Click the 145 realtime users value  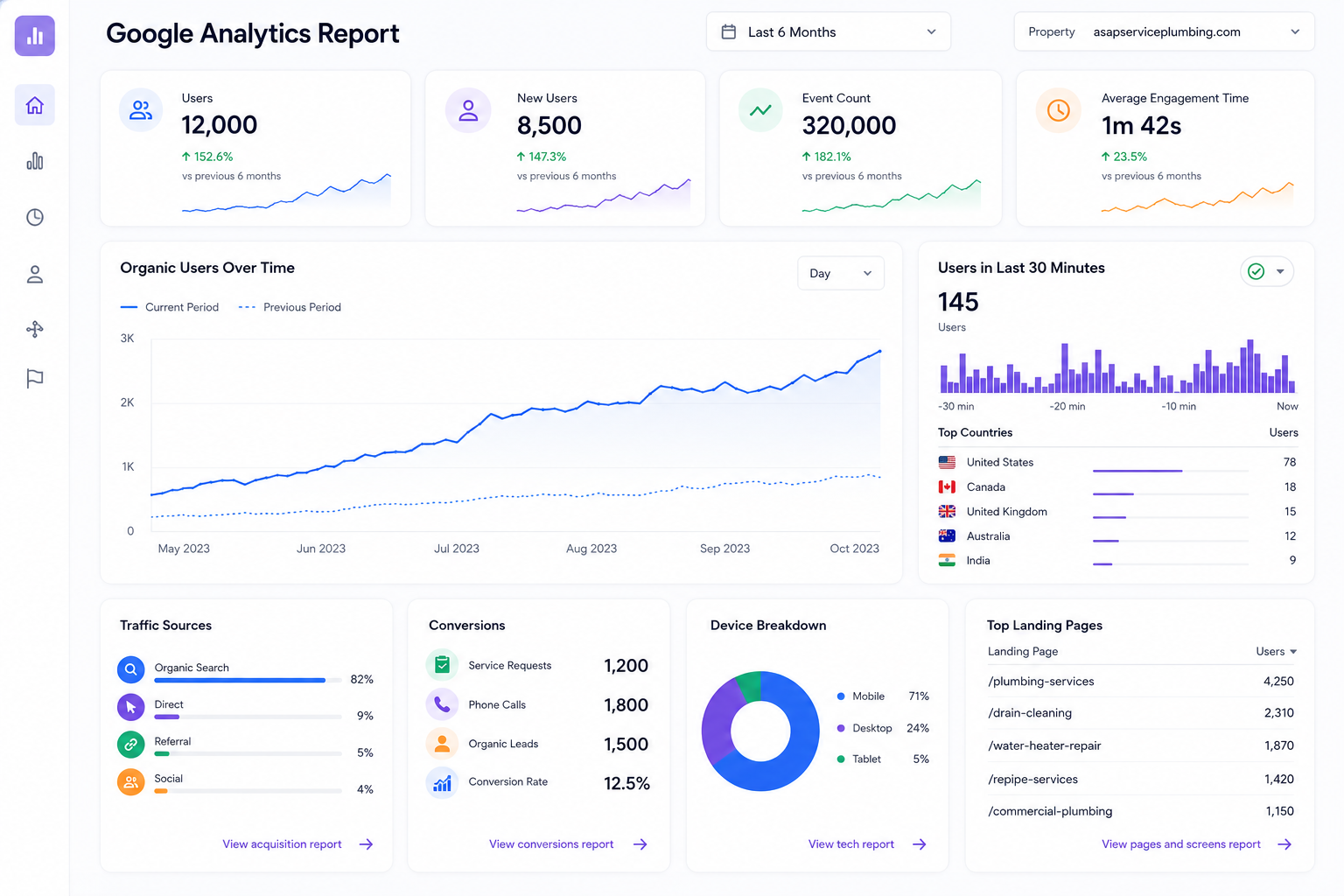pos(958,302)
